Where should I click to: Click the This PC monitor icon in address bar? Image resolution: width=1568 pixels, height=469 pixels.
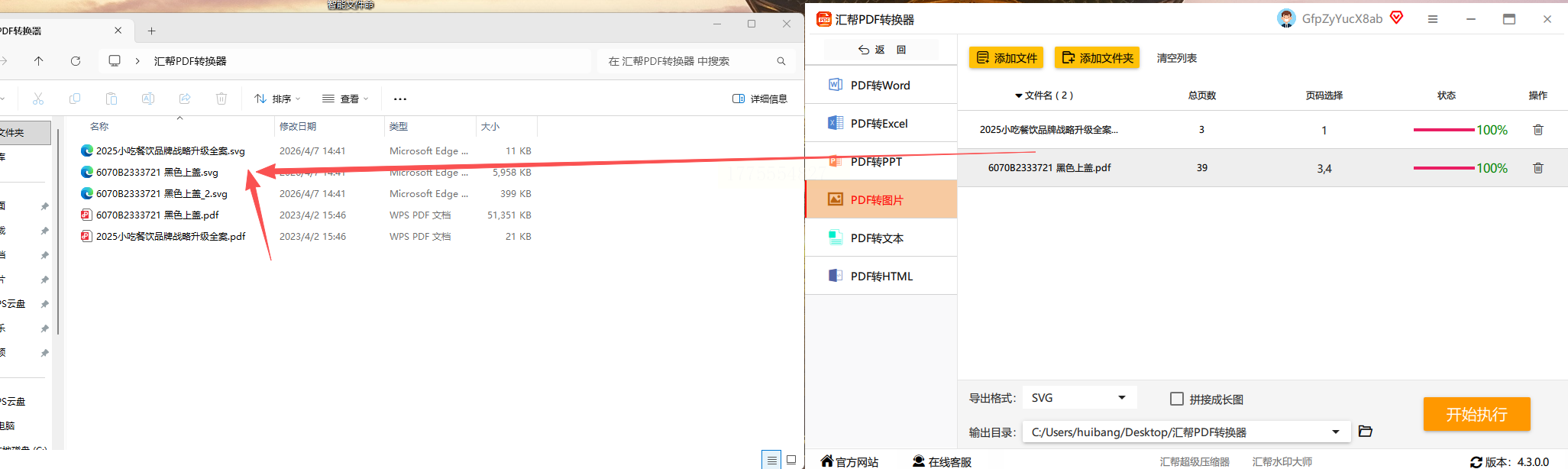[115, 60]
